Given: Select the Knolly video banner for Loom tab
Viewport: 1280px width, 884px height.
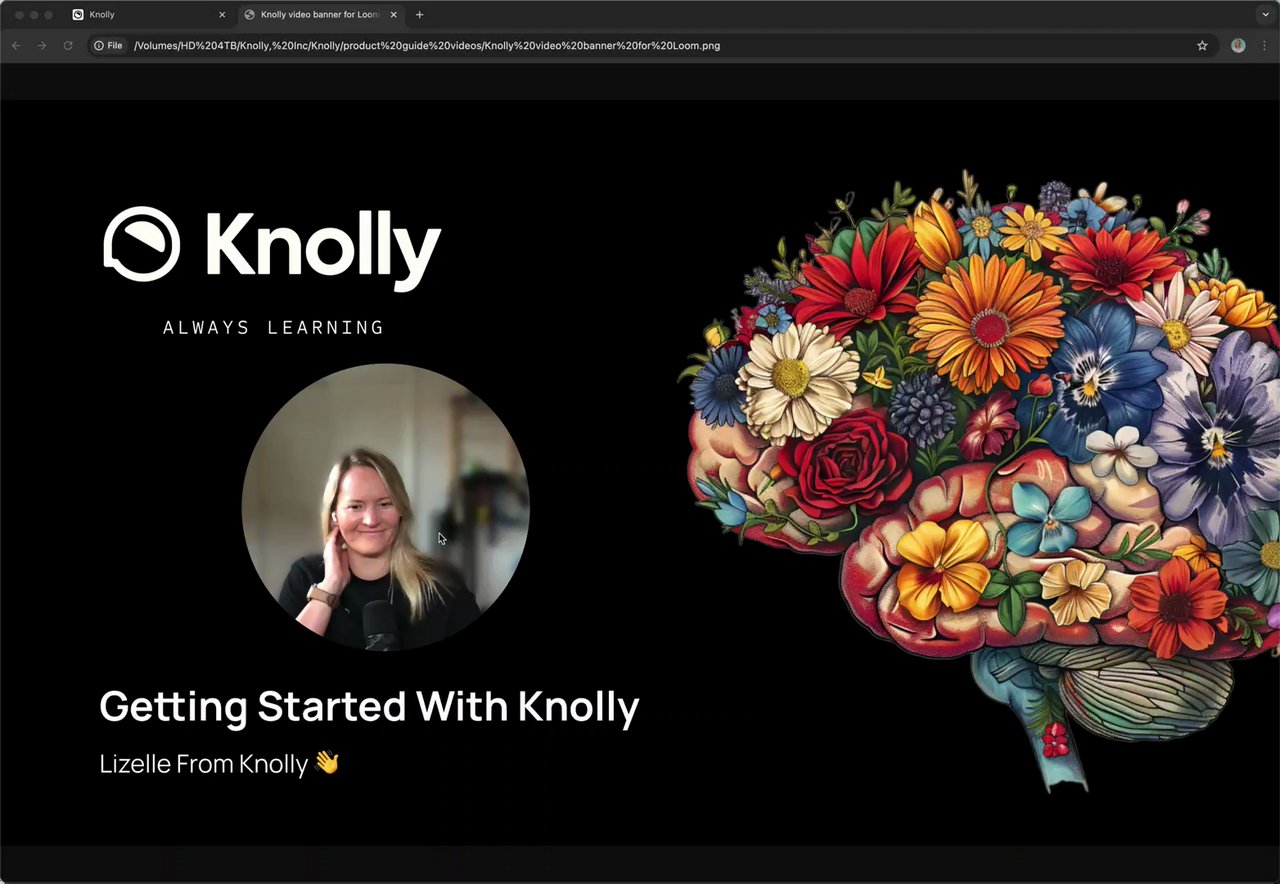Looking at the screenshot, I should 320,15.
